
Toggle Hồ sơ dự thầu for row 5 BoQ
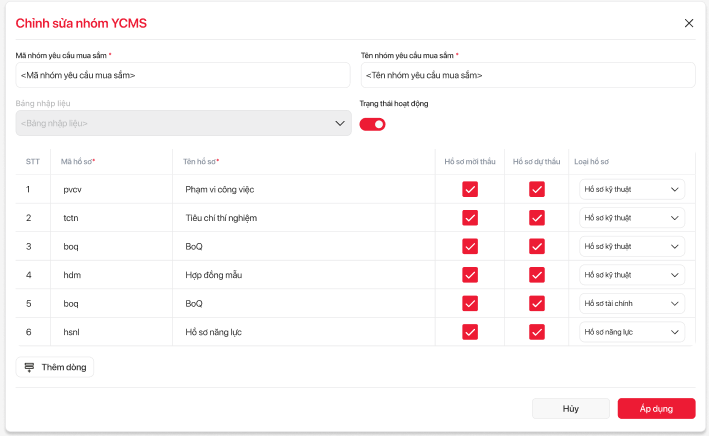[537, 303]
